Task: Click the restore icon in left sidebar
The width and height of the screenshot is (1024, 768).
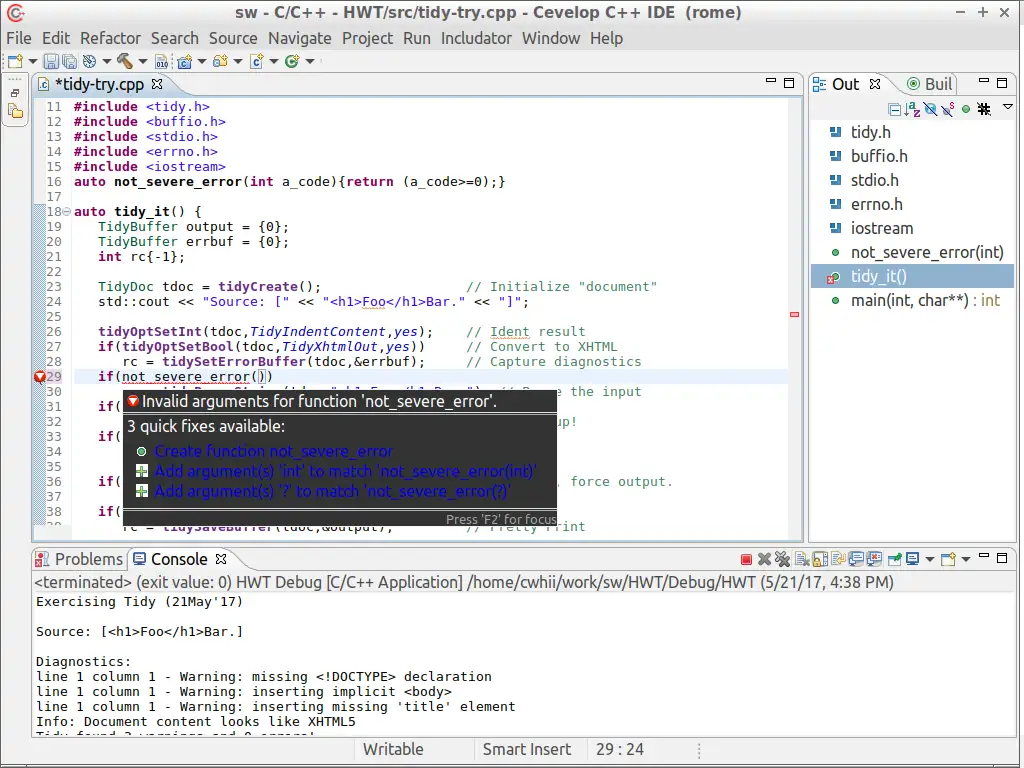Action: [15, 93]
